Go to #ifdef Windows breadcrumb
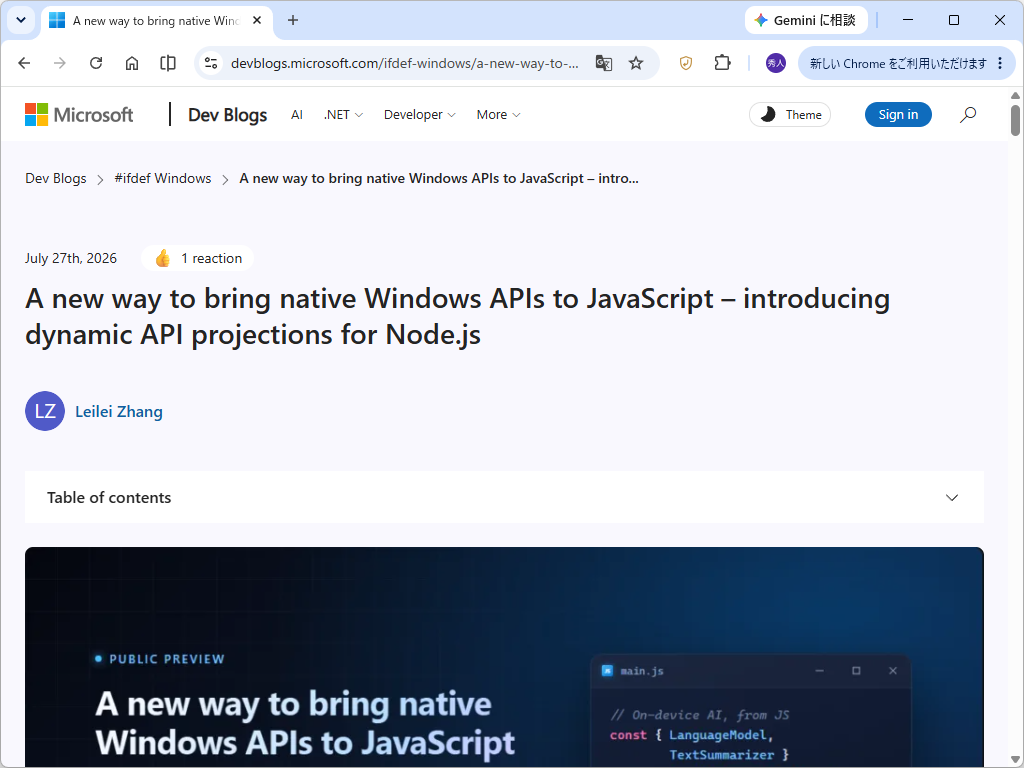Screen dimensions: 1024x768 click(x=163, y=178)
